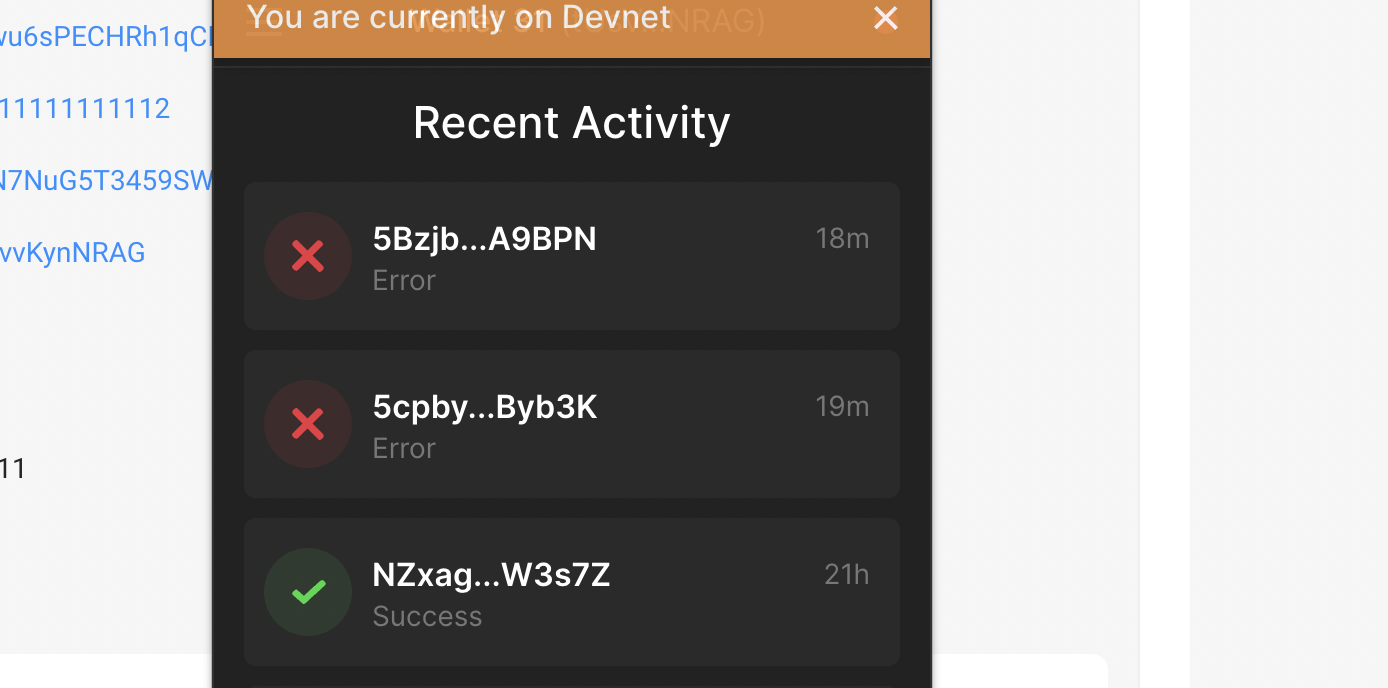Click the red error icon beside 5Bzjb...A9BPN
This screenshot has height=688, width=1388.
point(307,256)
